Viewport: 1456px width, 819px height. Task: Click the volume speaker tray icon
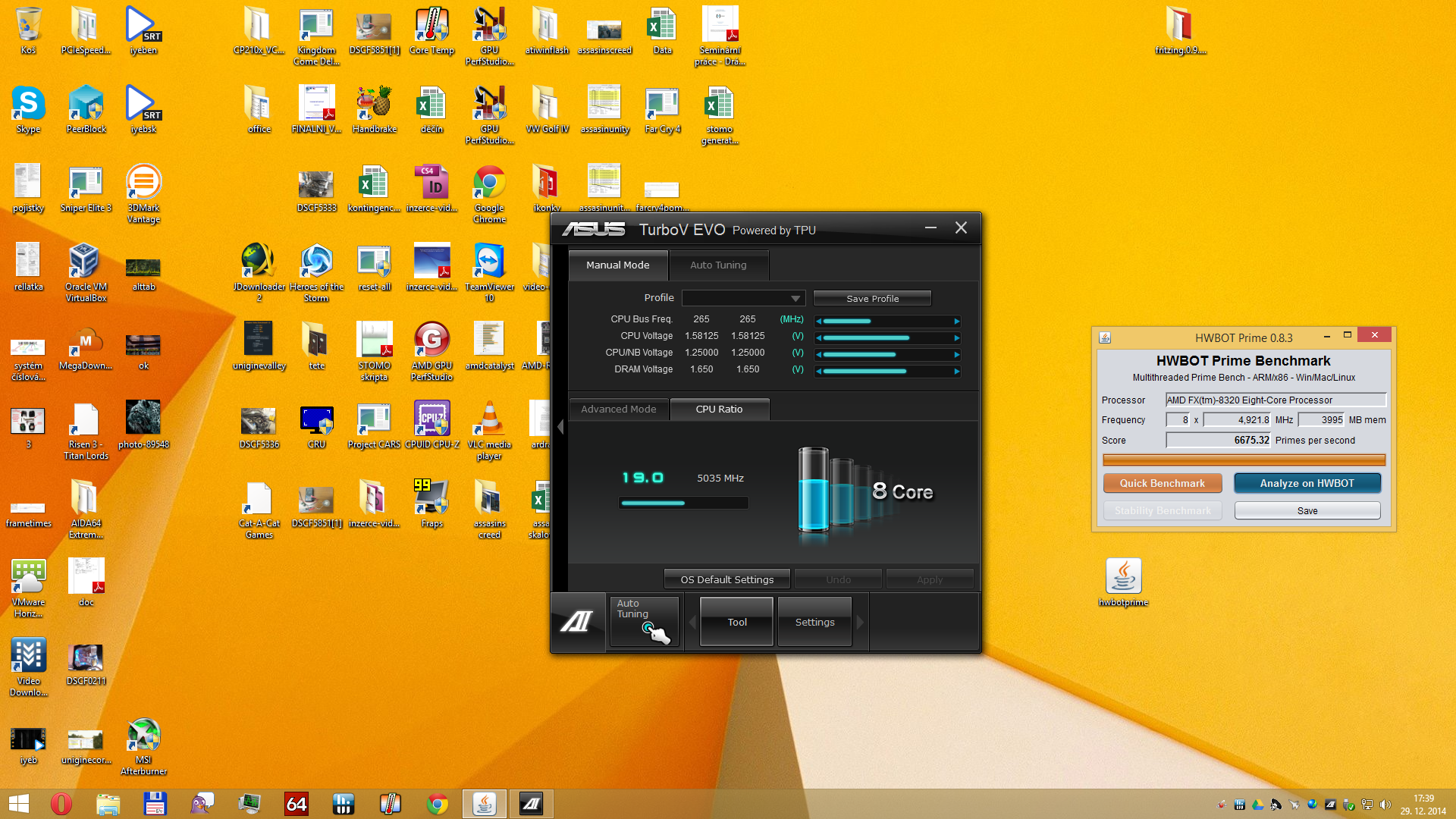click(1385, 805)
